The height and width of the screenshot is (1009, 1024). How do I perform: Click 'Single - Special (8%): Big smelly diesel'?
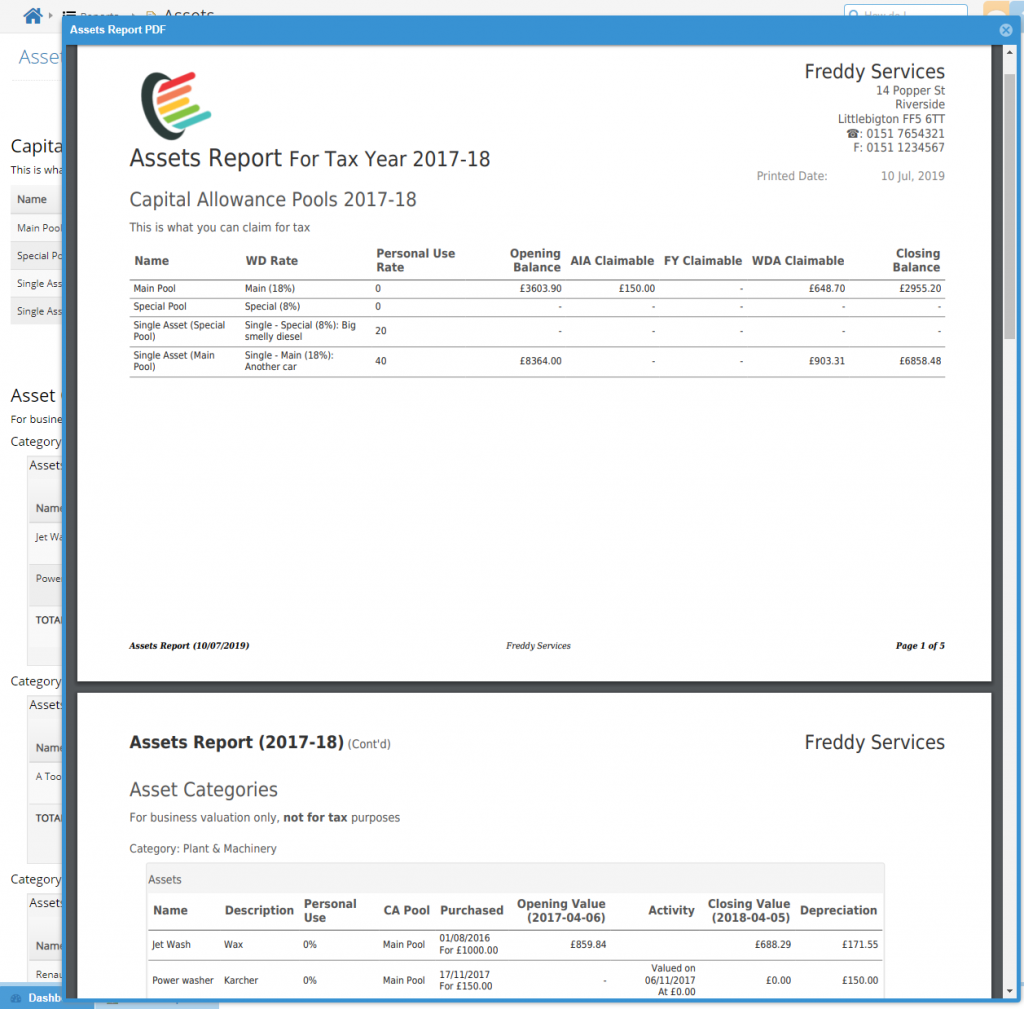300,330
